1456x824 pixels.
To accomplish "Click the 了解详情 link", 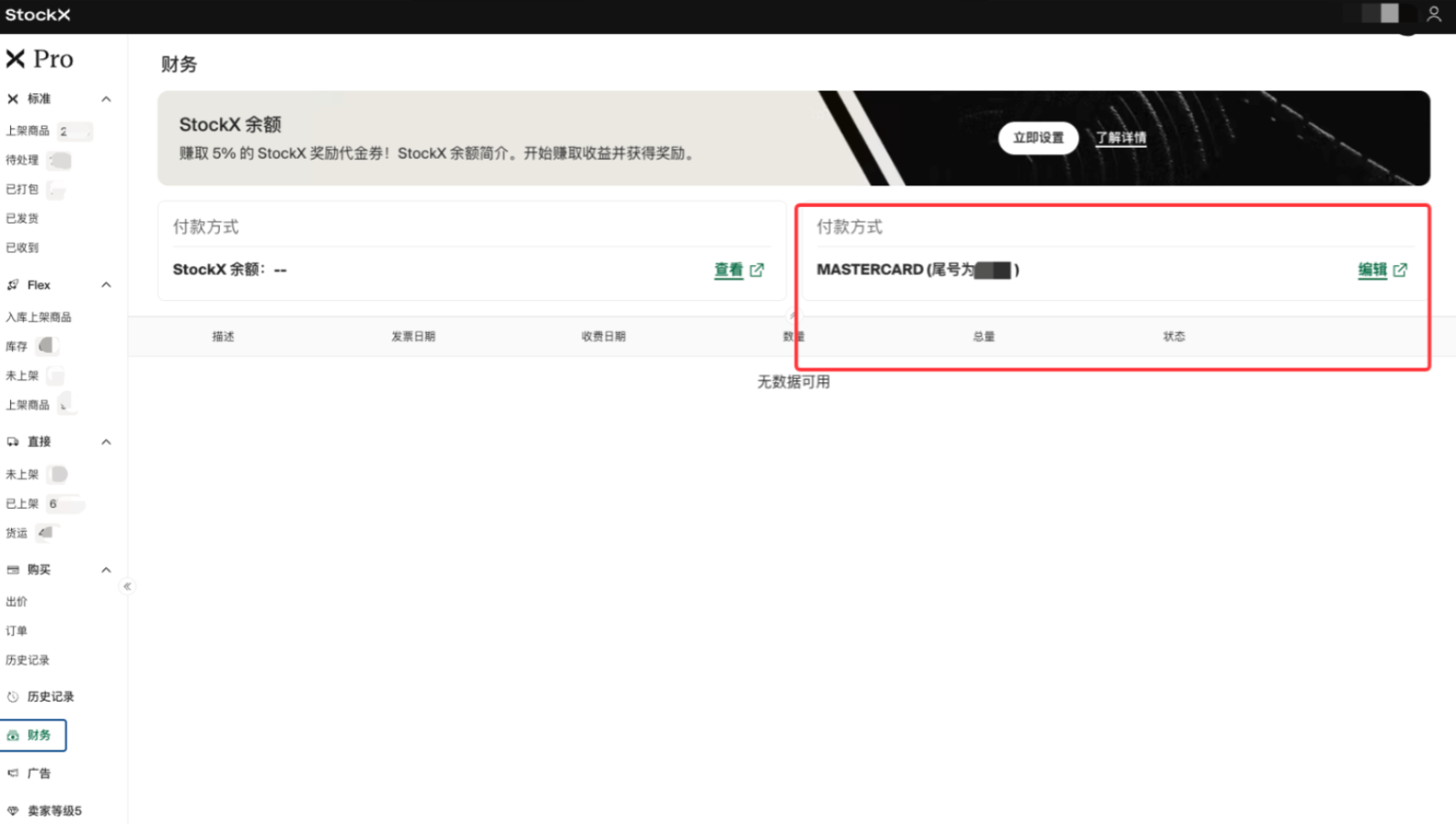I will (x=1121, y=138).
